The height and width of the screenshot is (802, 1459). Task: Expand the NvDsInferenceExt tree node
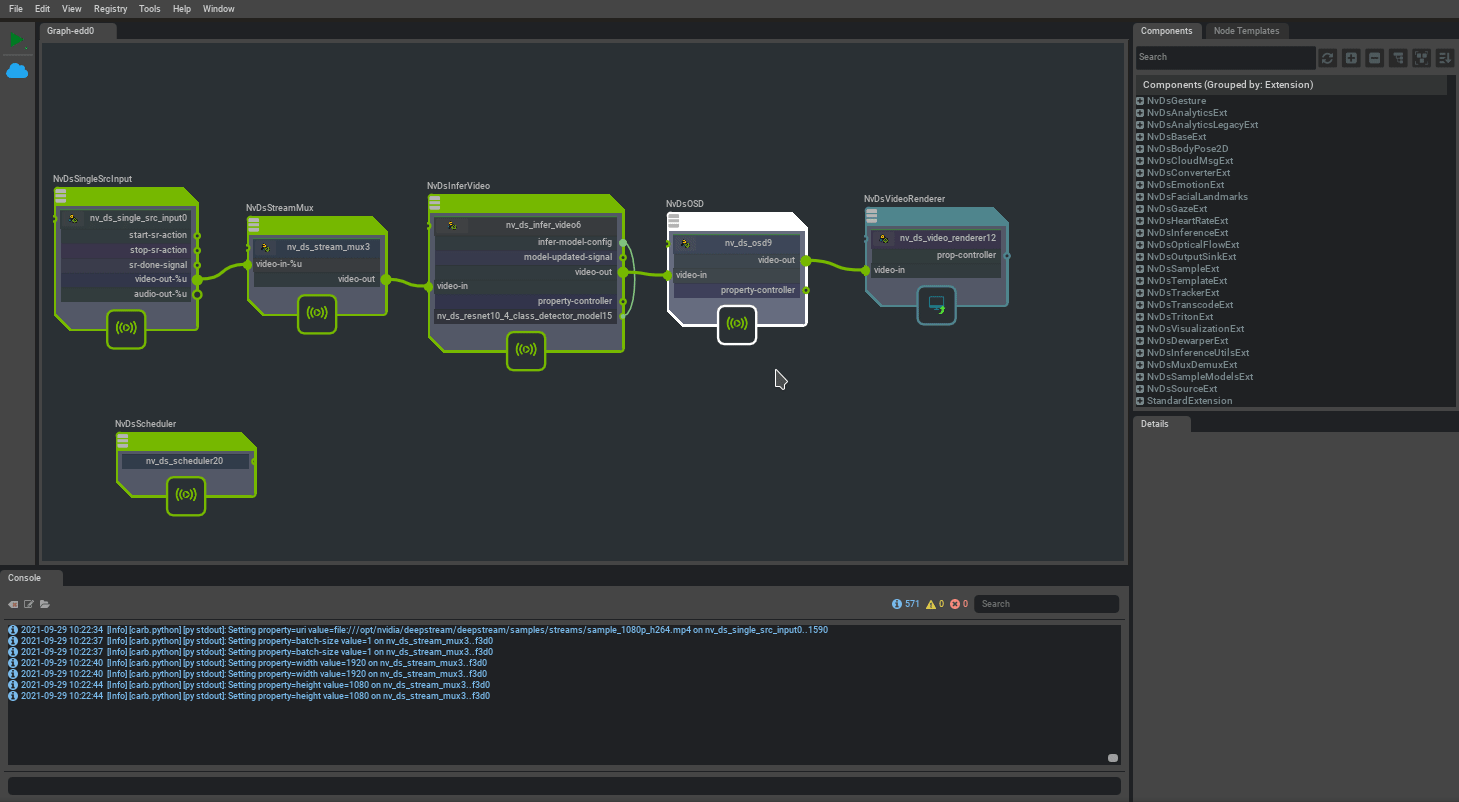pos(1140,233)
